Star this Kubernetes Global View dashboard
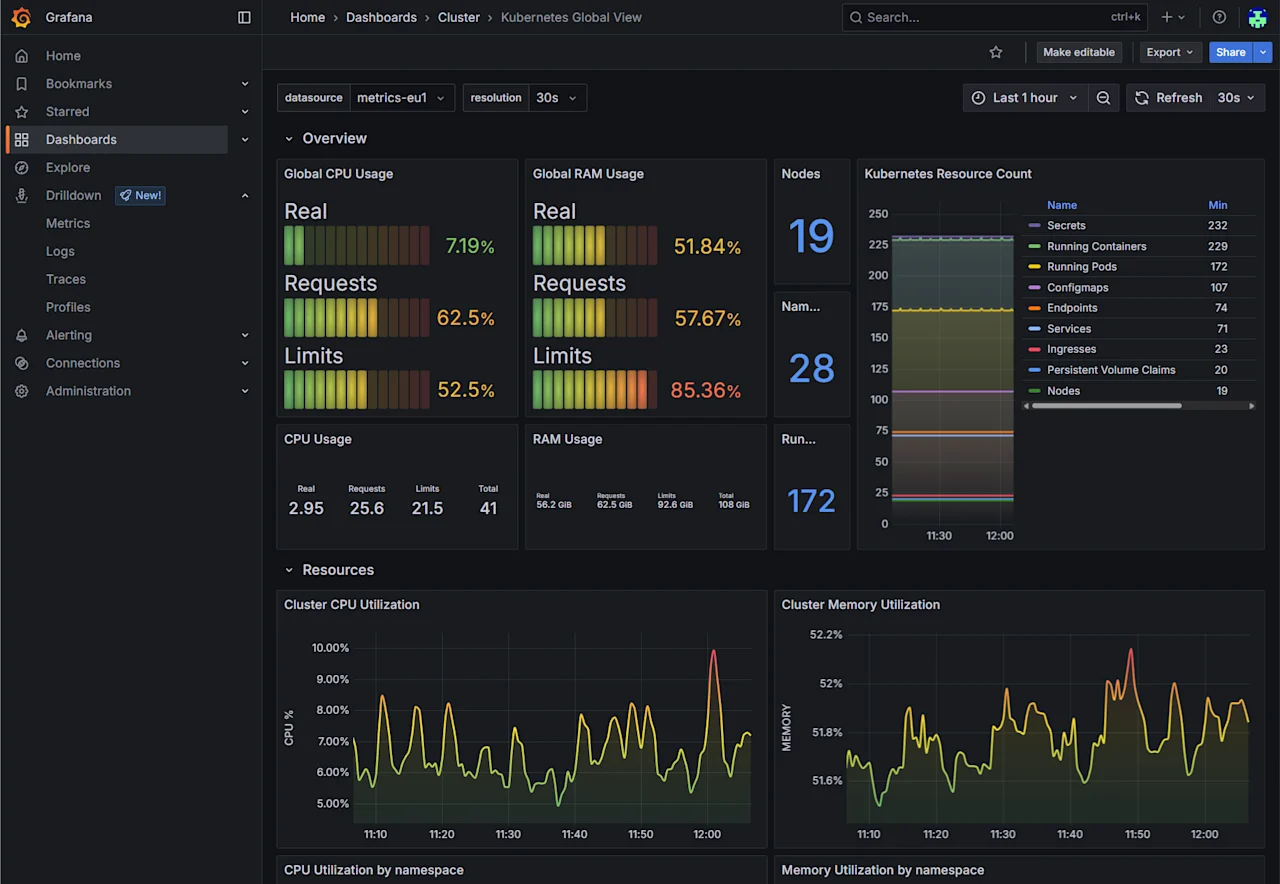The image size is (1280, 884). pos(995,51)
